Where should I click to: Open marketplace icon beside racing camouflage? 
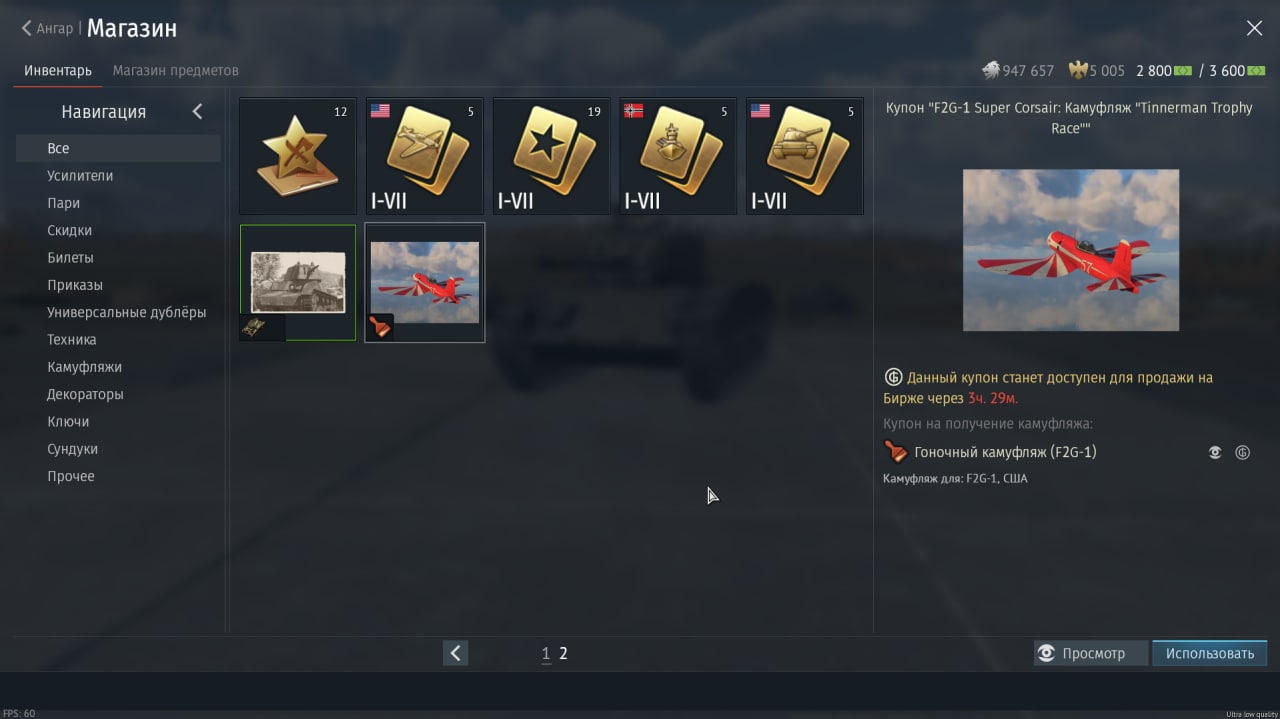click(x=1242, y=453)
